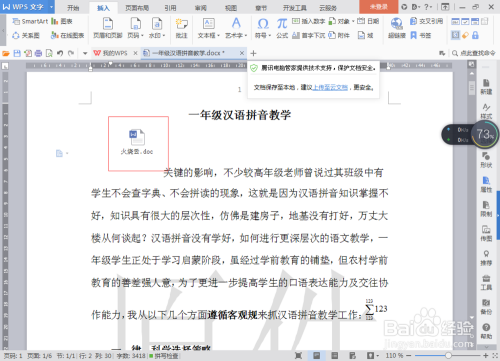This screenshot has width=500, height=361.
Task: Click the zoom slider handle
Action: pos(449,356)
